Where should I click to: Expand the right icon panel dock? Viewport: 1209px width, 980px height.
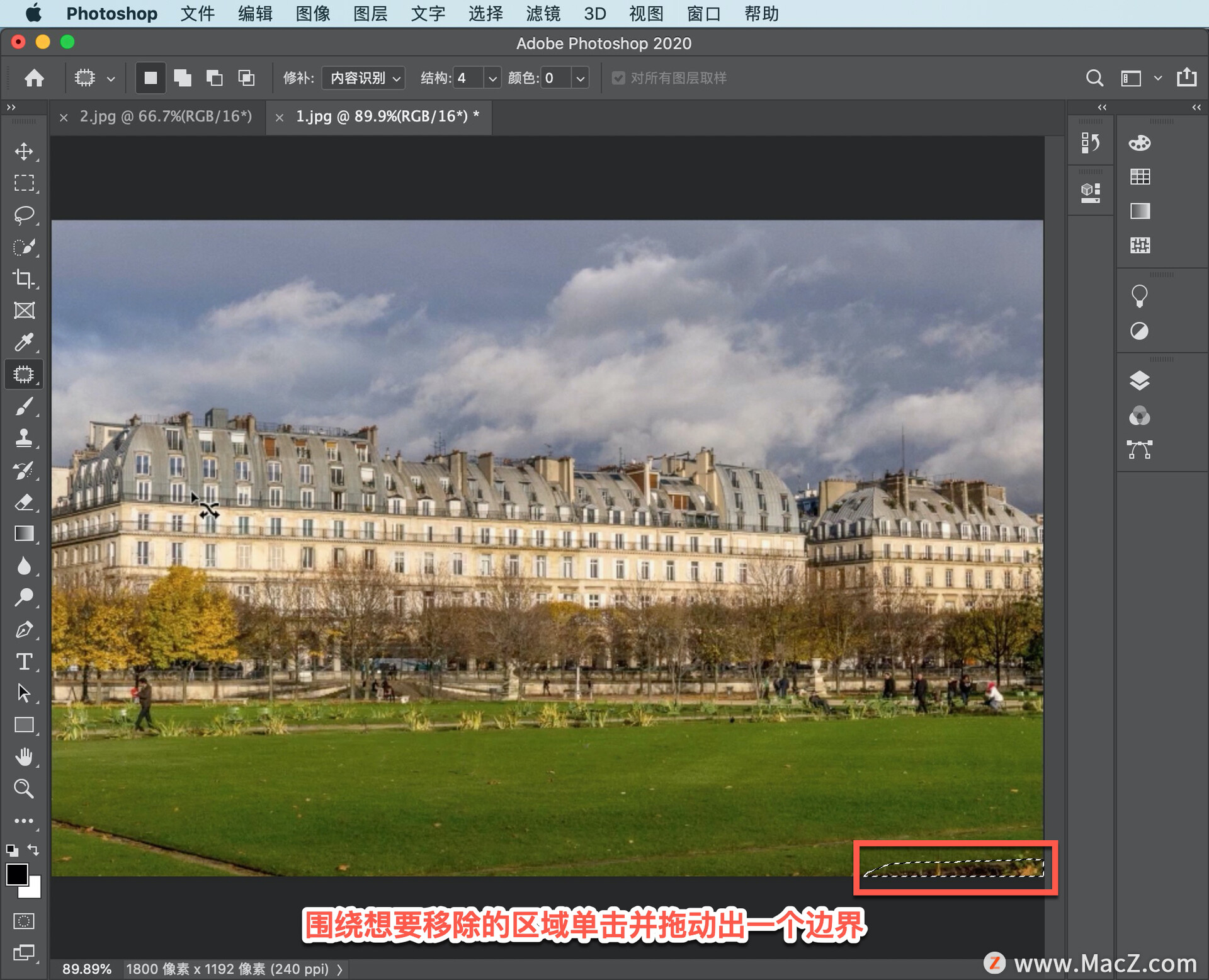(1196, 108)
